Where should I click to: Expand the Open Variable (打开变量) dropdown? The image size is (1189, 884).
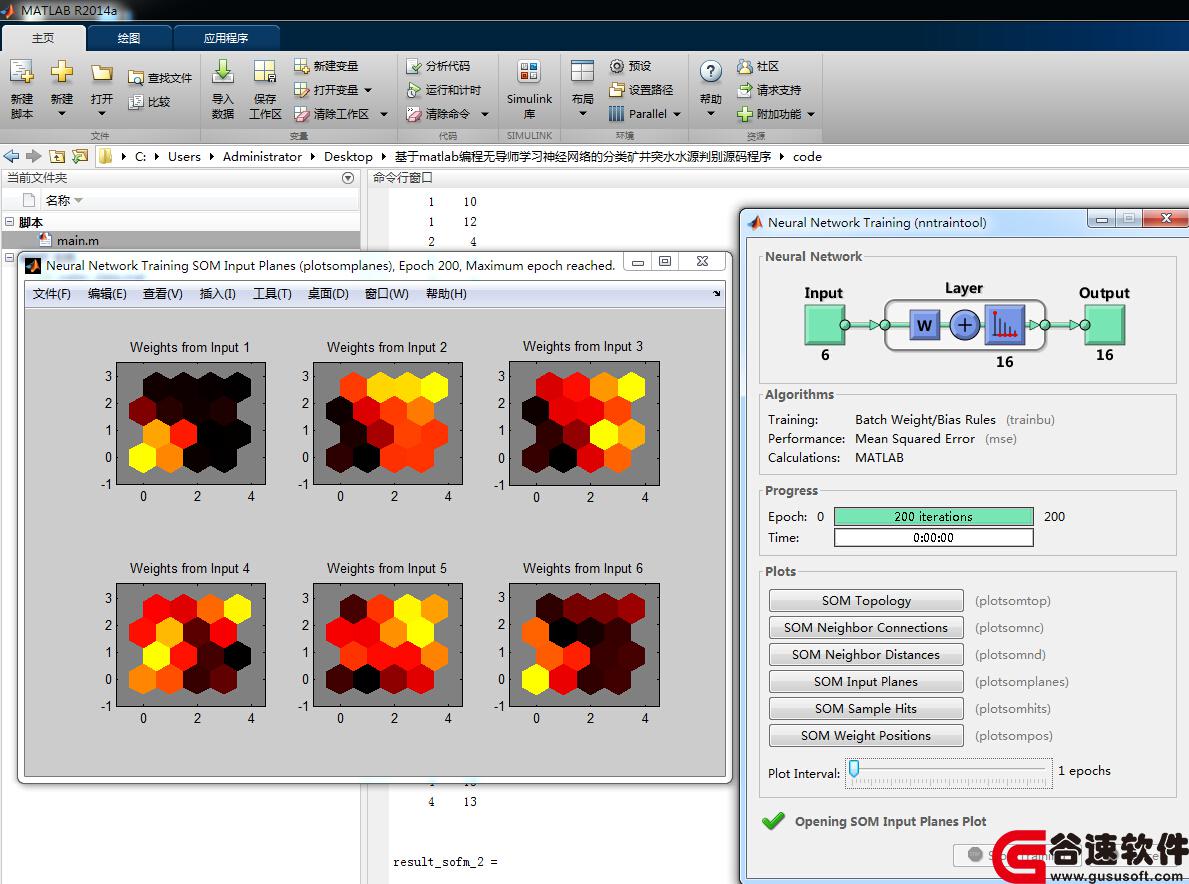[x=368, y=90]
